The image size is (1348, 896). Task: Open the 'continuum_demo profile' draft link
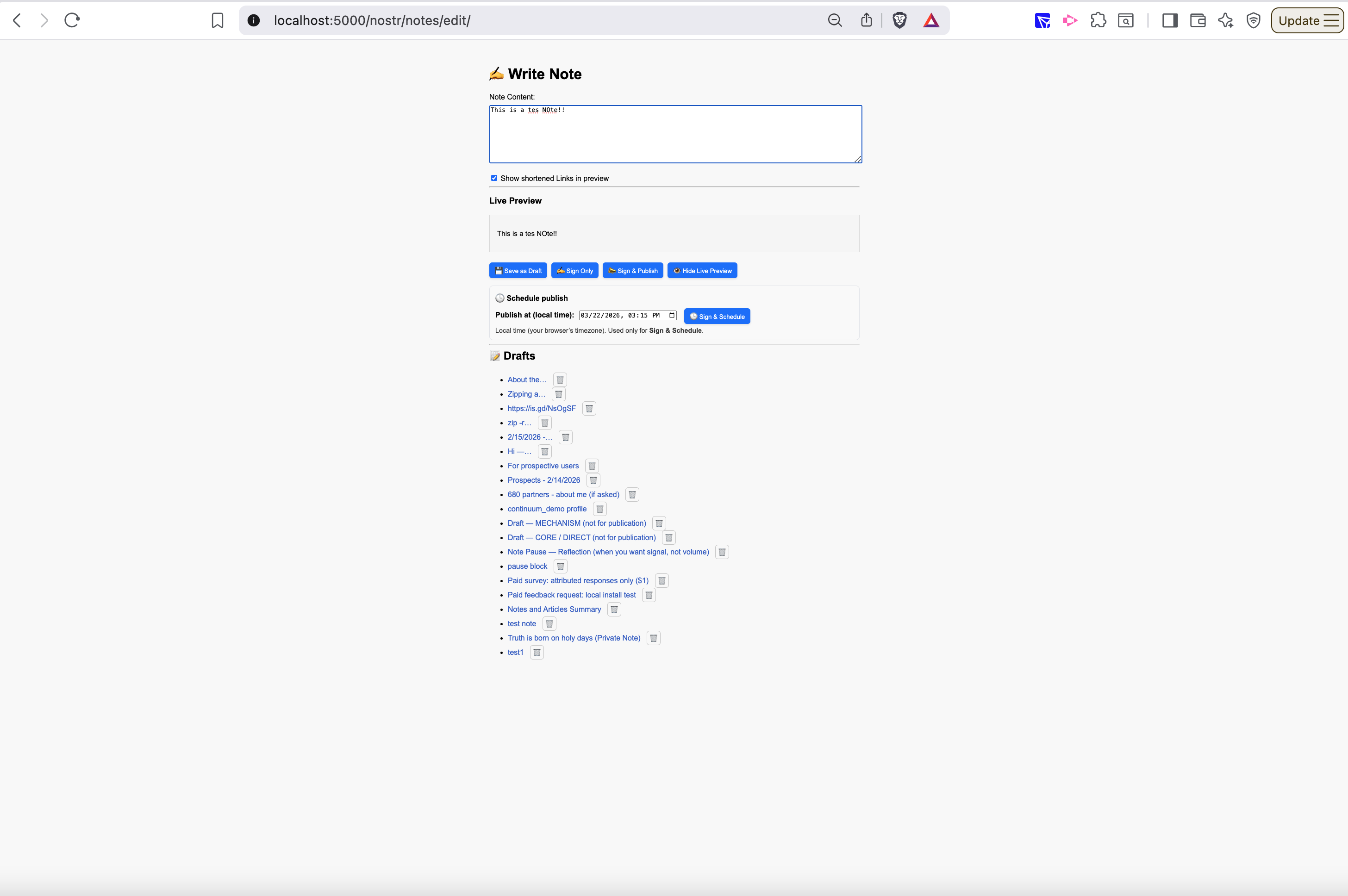pos(547,509)
